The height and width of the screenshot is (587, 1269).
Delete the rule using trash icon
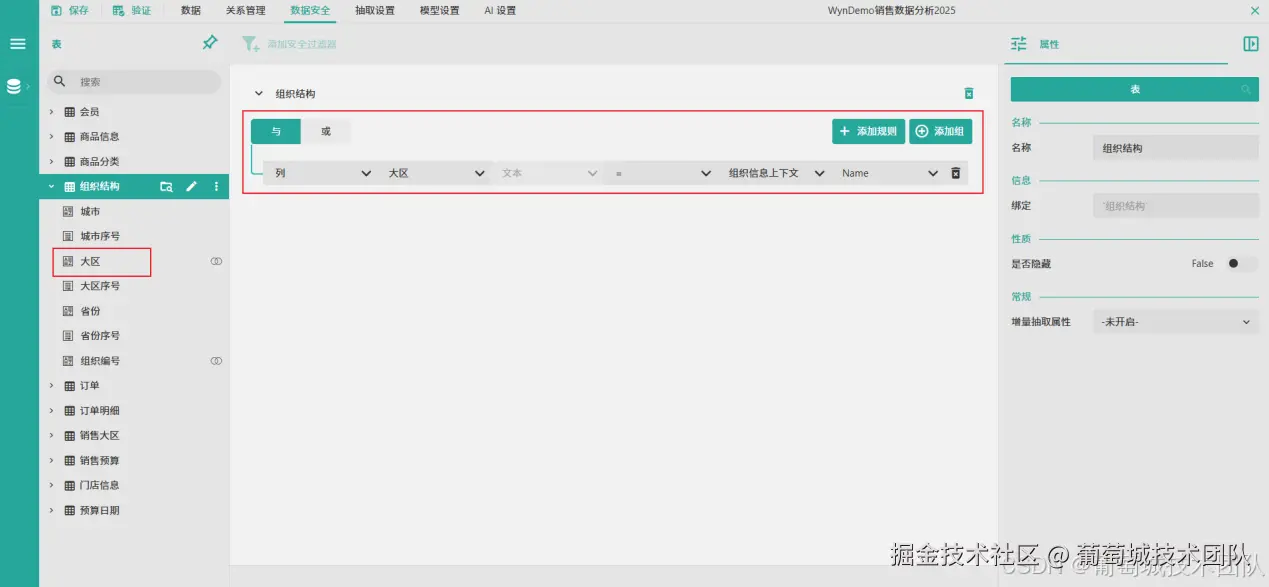[x=955, y=172]
